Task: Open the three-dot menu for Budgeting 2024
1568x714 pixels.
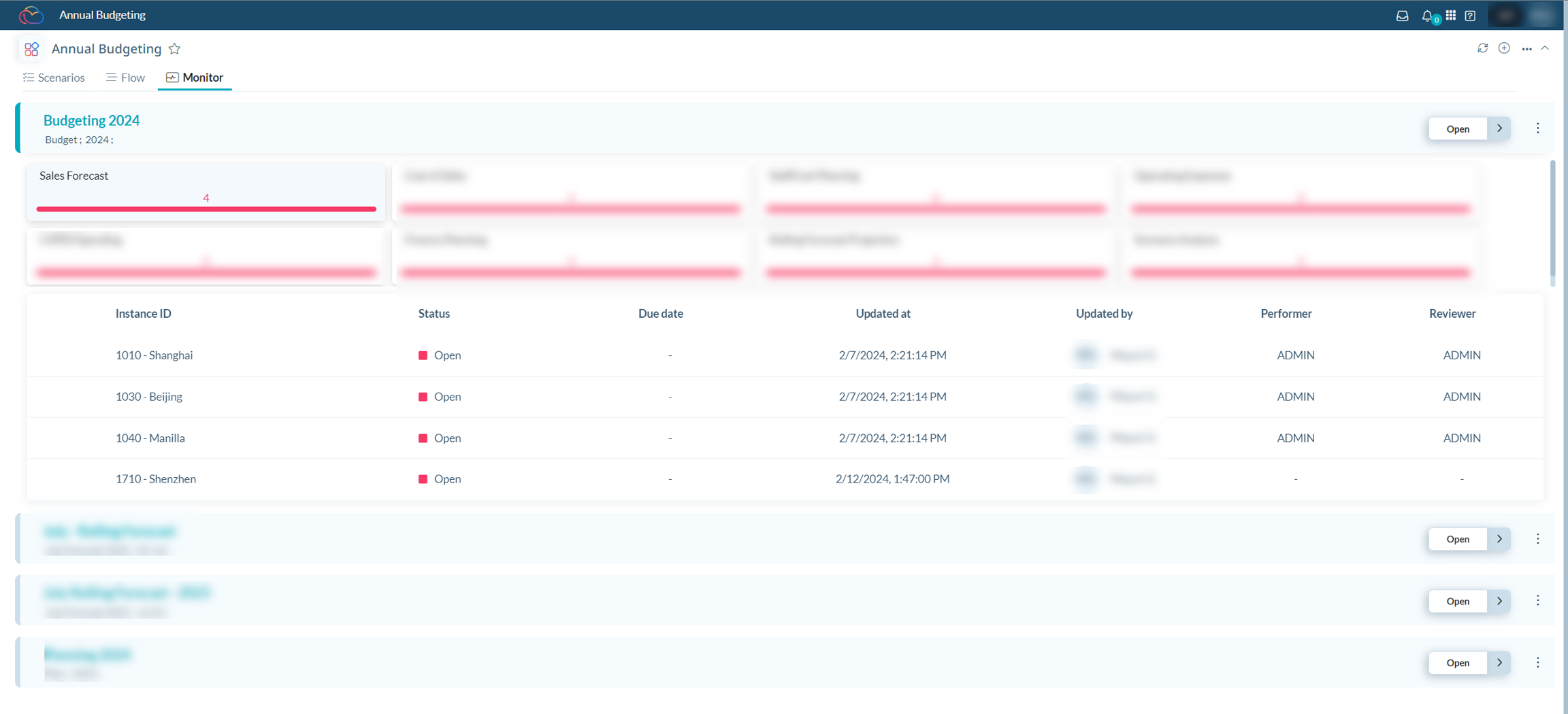Action: click(1537, 128)
